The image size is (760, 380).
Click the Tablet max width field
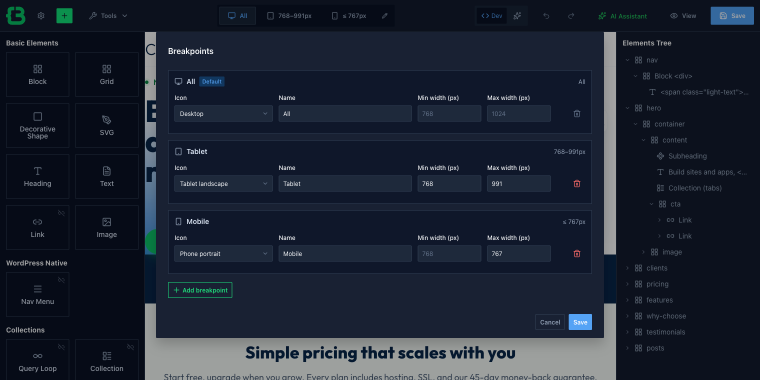519,184
